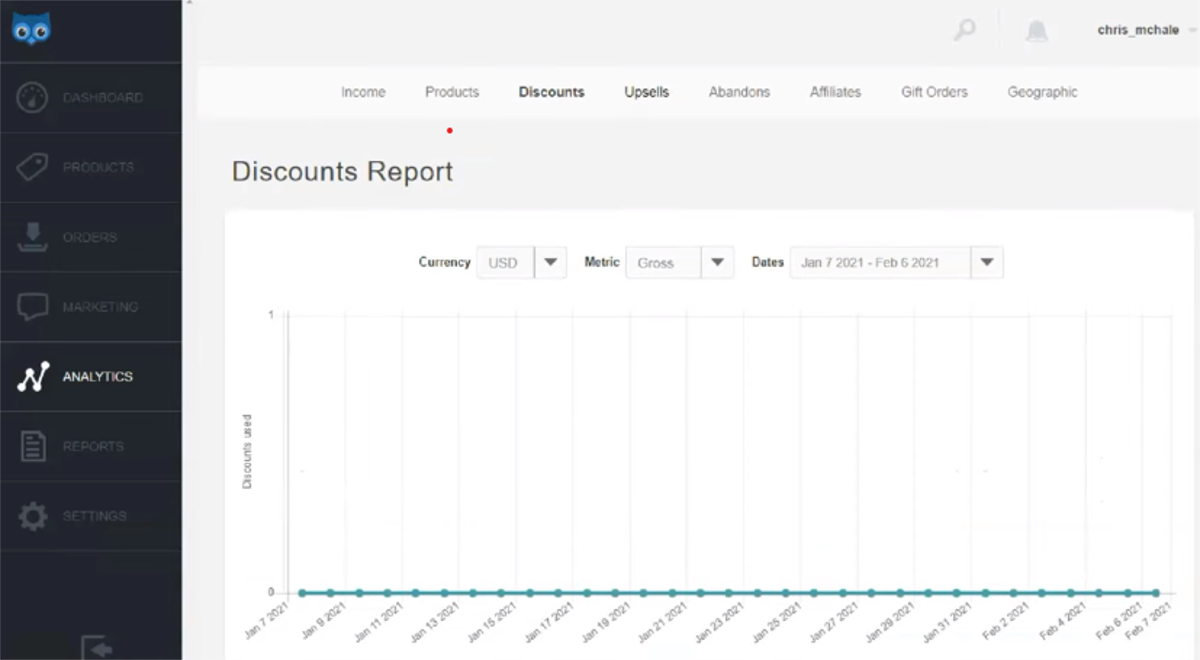Image resolution: width=1200 pixels, height=660 pixels.
Task: Click the Products tag icon
Action: pyautogui.click(x=33, y=167)
